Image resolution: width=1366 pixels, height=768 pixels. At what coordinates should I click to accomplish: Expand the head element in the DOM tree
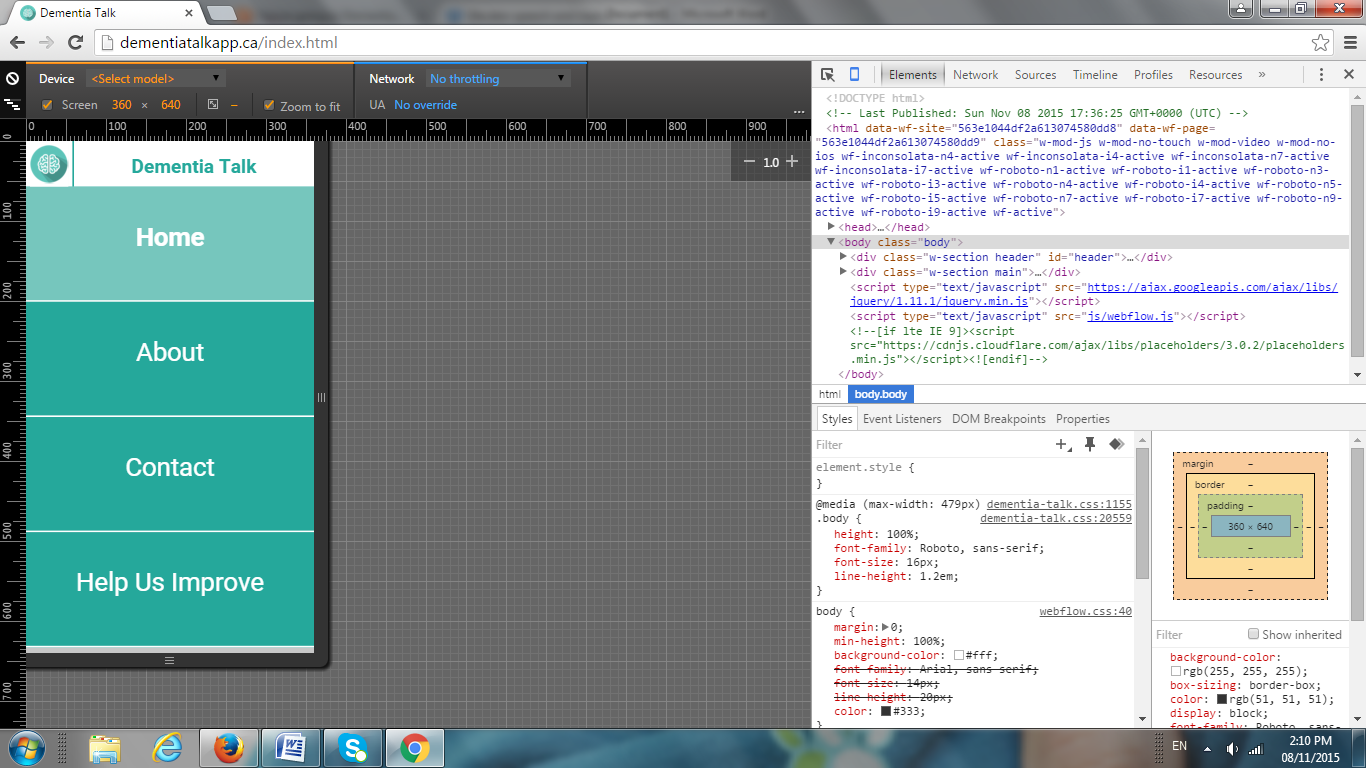point(831,227)
